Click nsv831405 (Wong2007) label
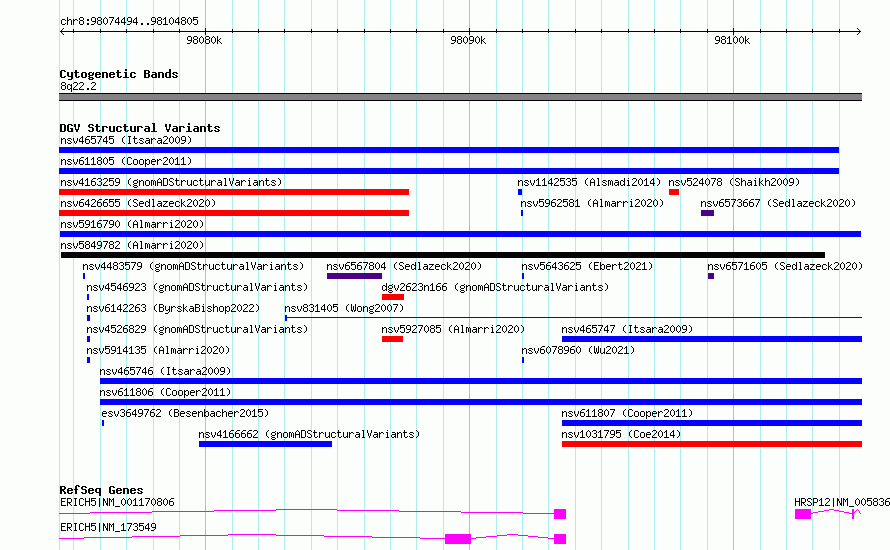 tap(344, 308)
